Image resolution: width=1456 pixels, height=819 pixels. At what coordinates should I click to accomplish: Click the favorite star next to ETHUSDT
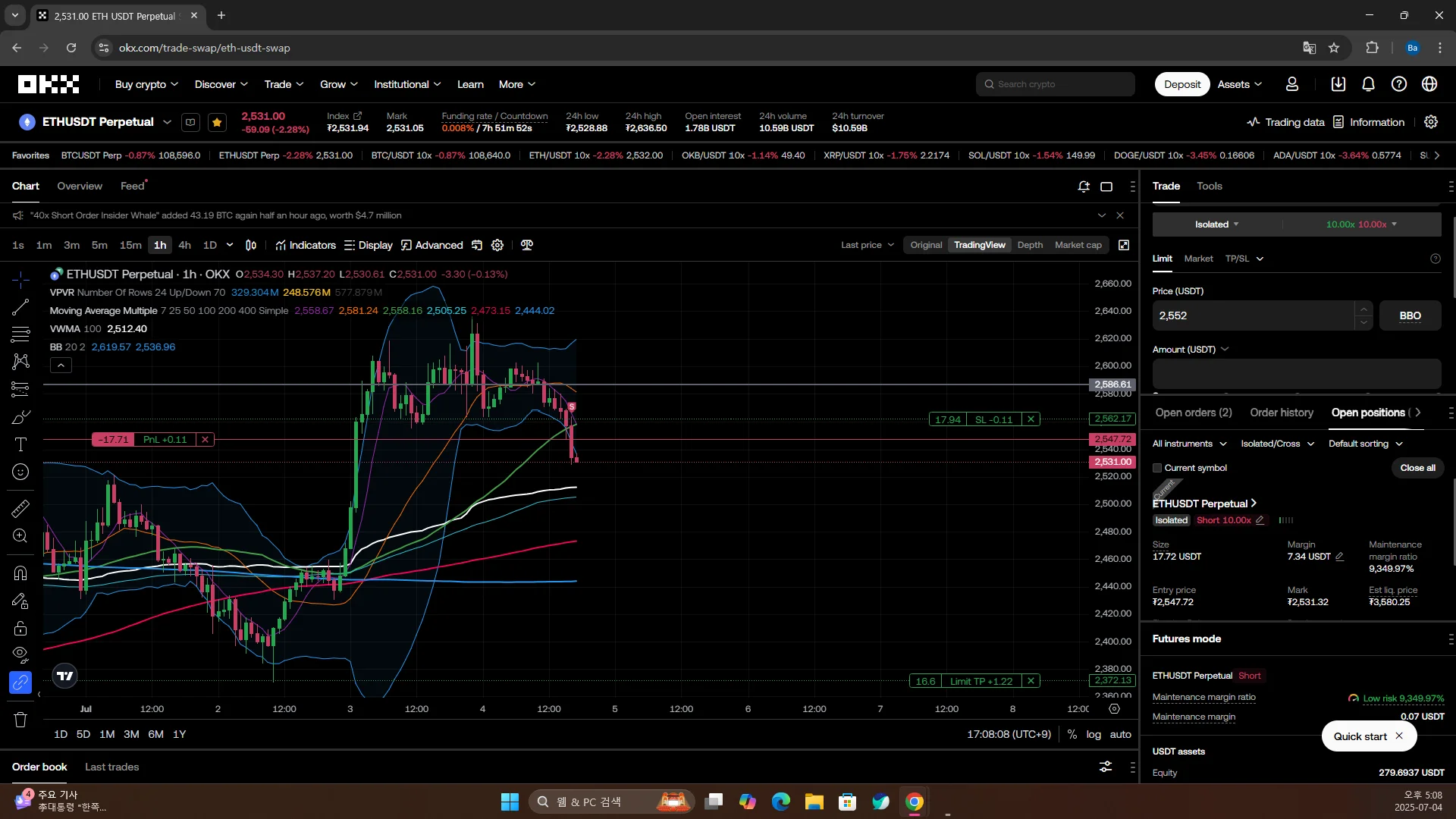pyautogui.click(x=217, y=122)
